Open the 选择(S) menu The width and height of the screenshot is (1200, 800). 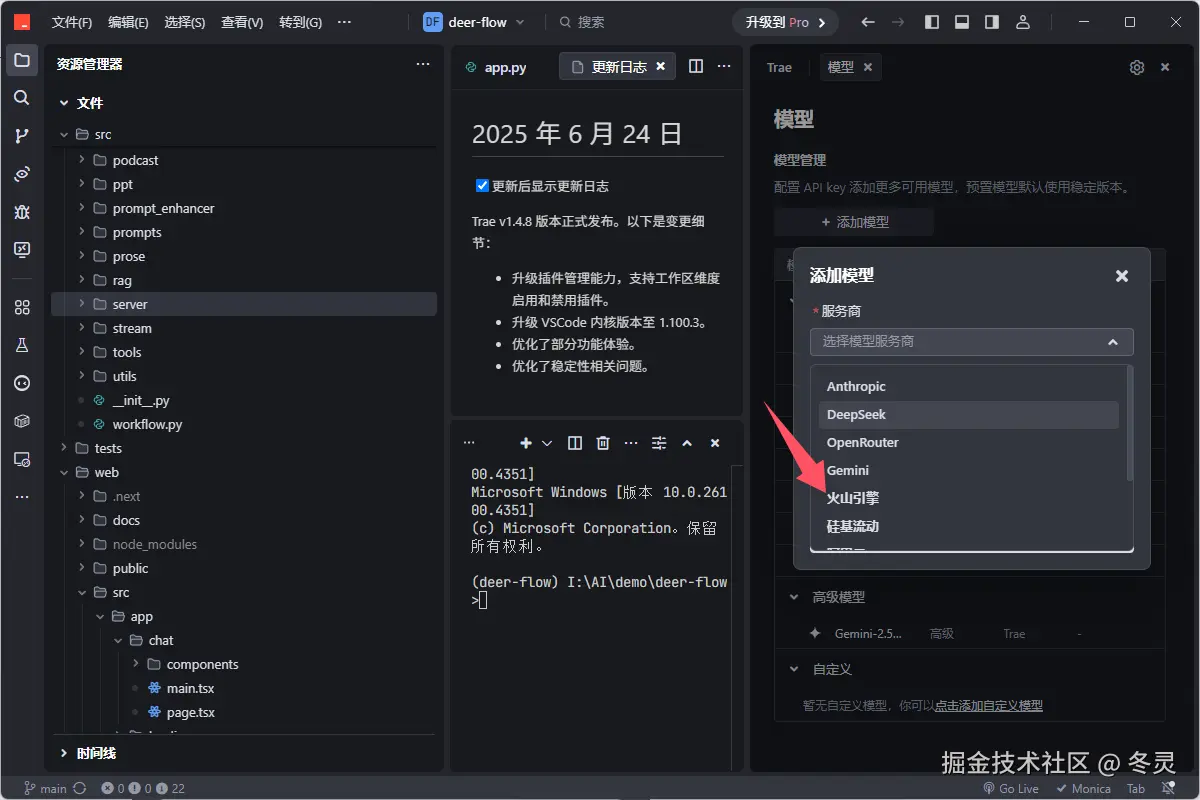click(185, 22)
